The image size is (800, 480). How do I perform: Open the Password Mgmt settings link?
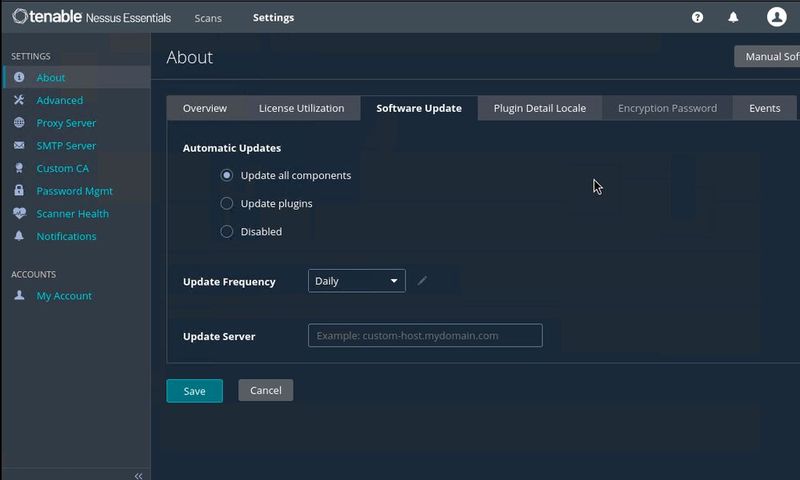click(x=74, y=191)
